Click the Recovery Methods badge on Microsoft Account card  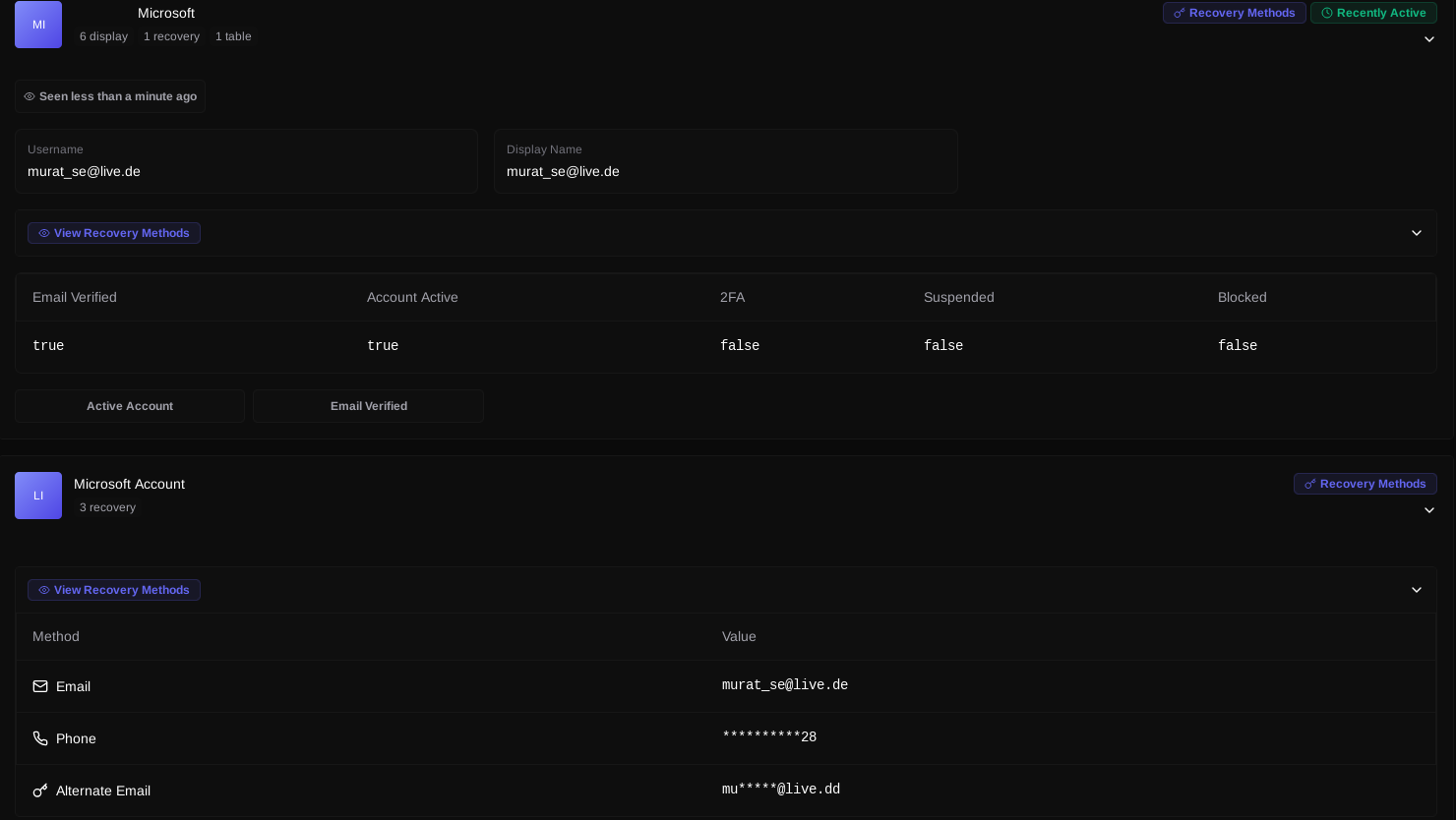point(1365,484)
